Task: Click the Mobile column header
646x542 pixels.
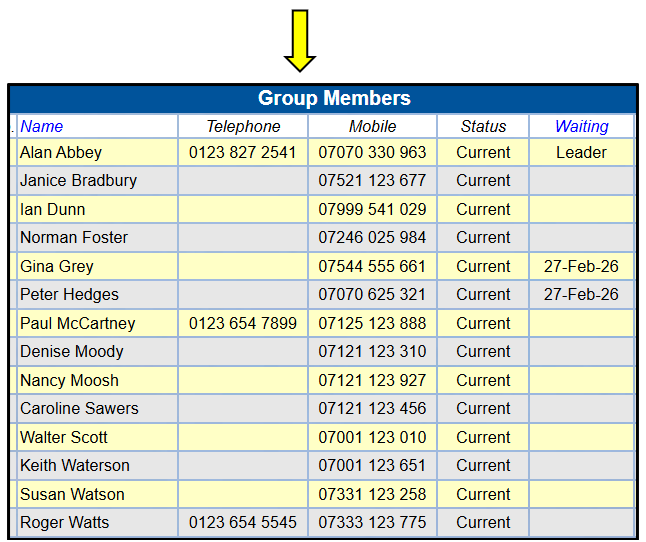Action: click(x=372, y=126)
